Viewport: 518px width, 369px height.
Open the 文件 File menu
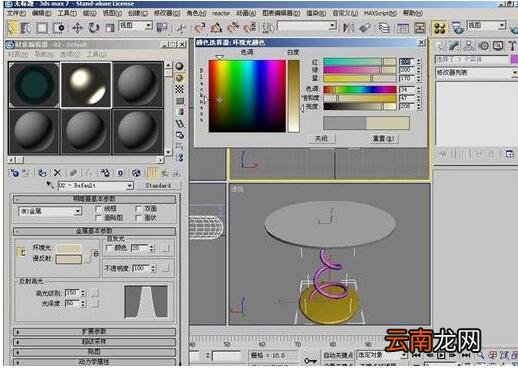point(16,13)
